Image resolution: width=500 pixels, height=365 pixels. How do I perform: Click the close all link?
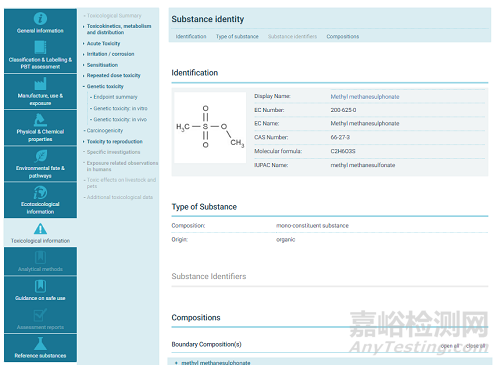pos(475,346)
